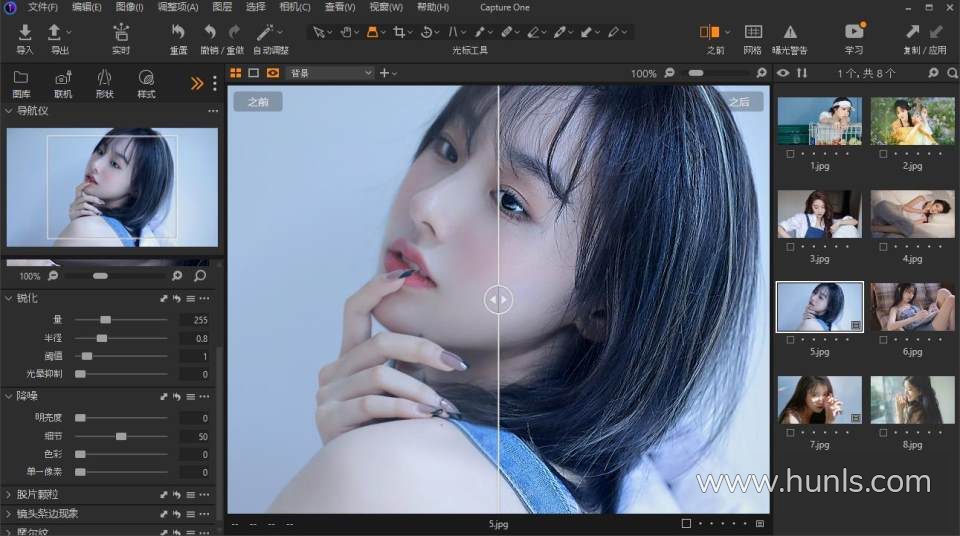Toggle the Before (之前) comparison icon
The height and width of the screenshot is (536, 960).
[710, 32]
